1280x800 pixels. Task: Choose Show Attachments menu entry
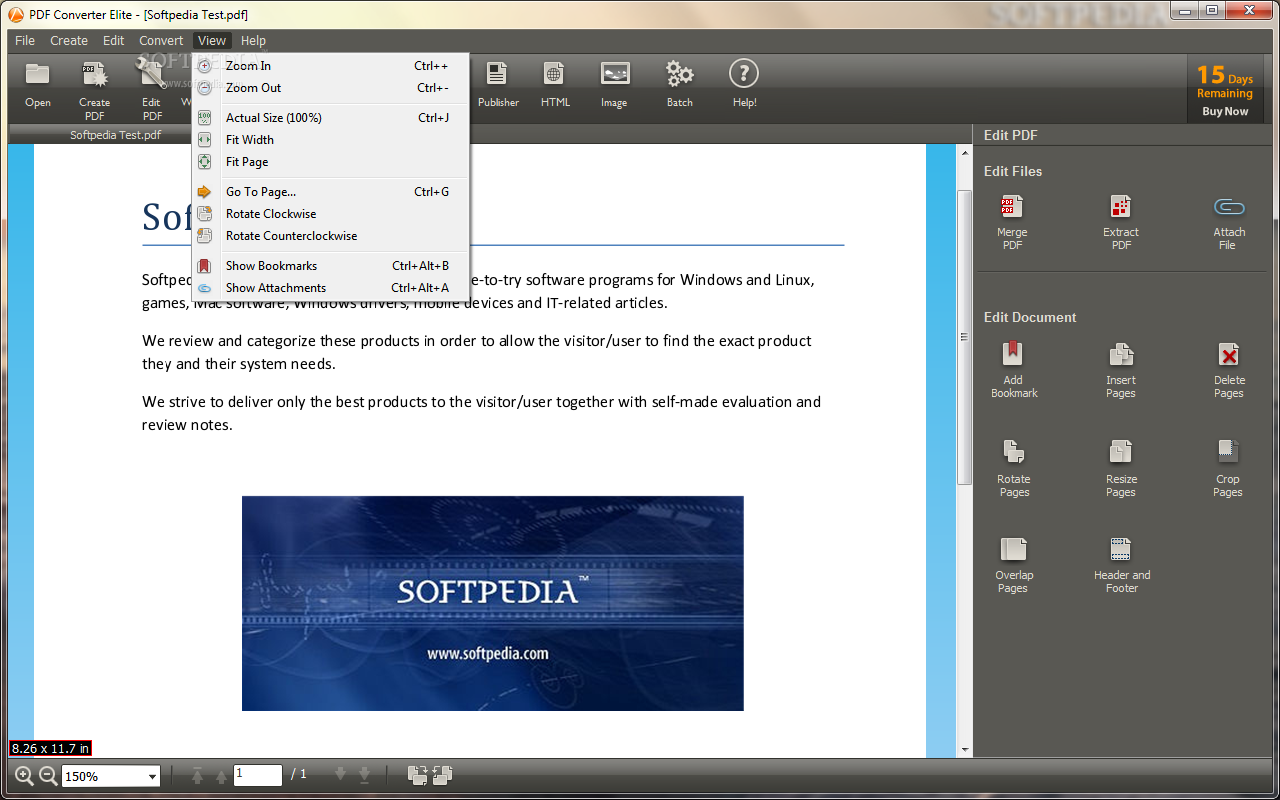pyautogui.click(x=330, y=288)
